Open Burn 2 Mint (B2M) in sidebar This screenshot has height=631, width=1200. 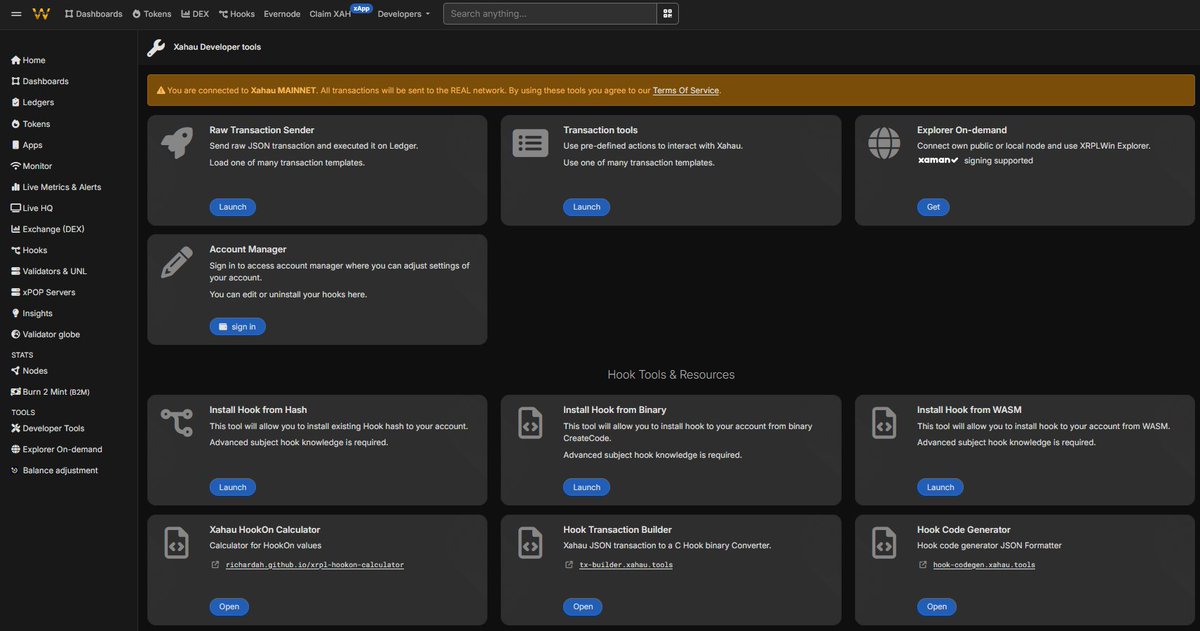pyautogui.click(x=50, y=392)
